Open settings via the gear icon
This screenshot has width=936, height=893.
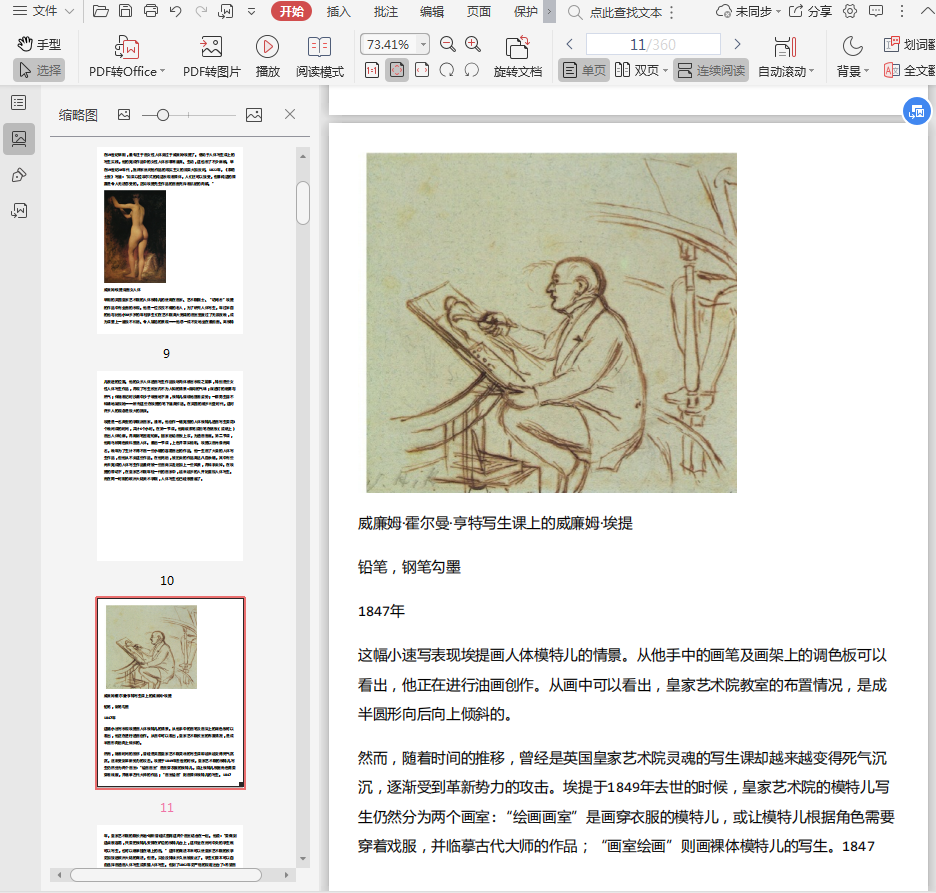[850, 11]
